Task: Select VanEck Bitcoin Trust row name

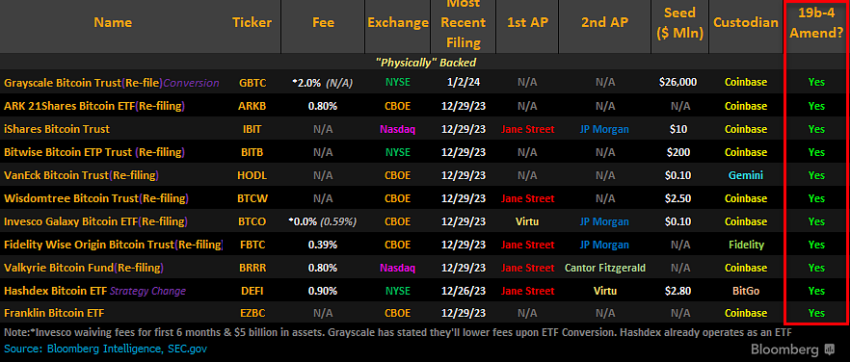Action: click(x=81, y=175)
